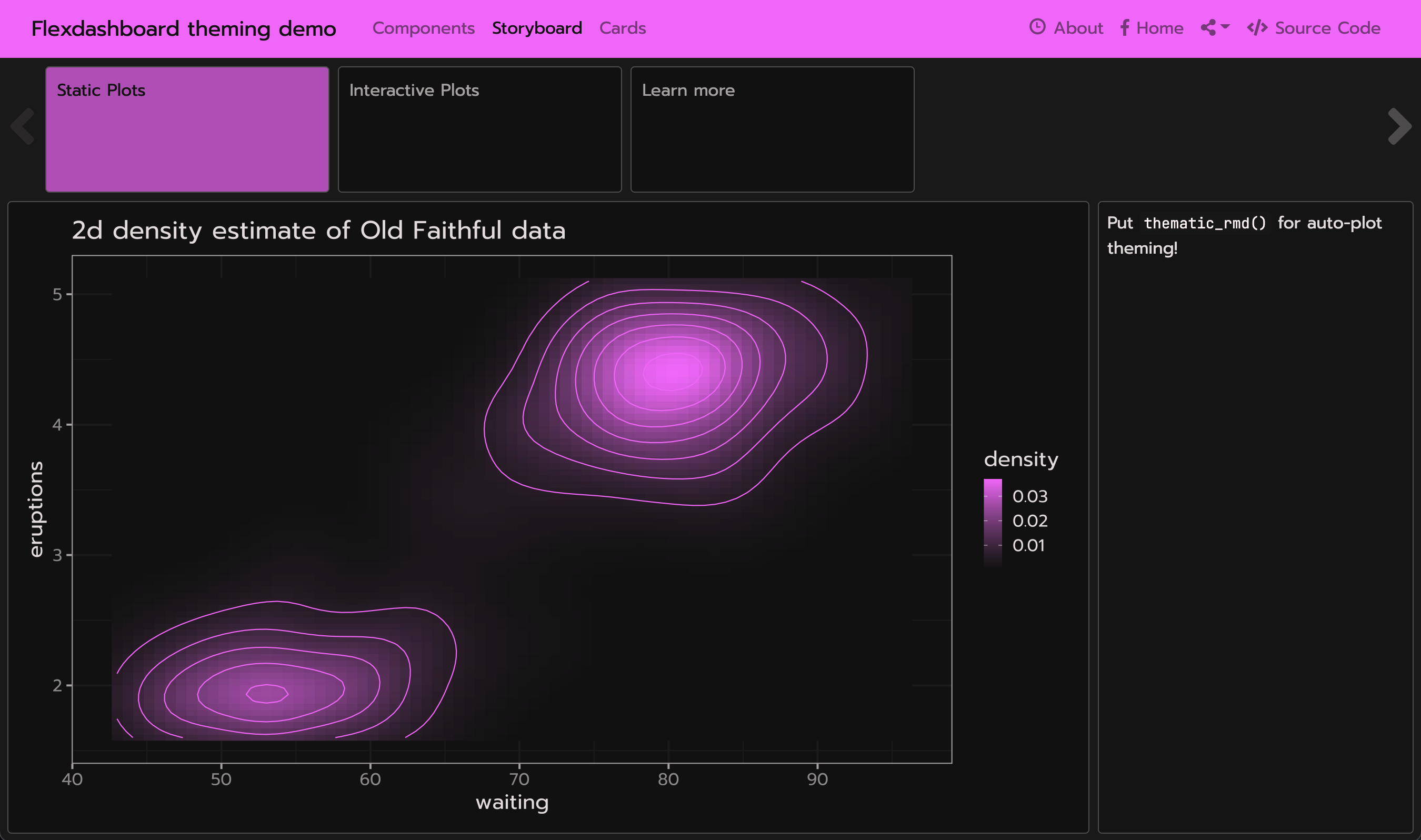The image size is (1421, 840).
Task: Advance to next storyboard frame arrow
Action: coord(1399,126)
